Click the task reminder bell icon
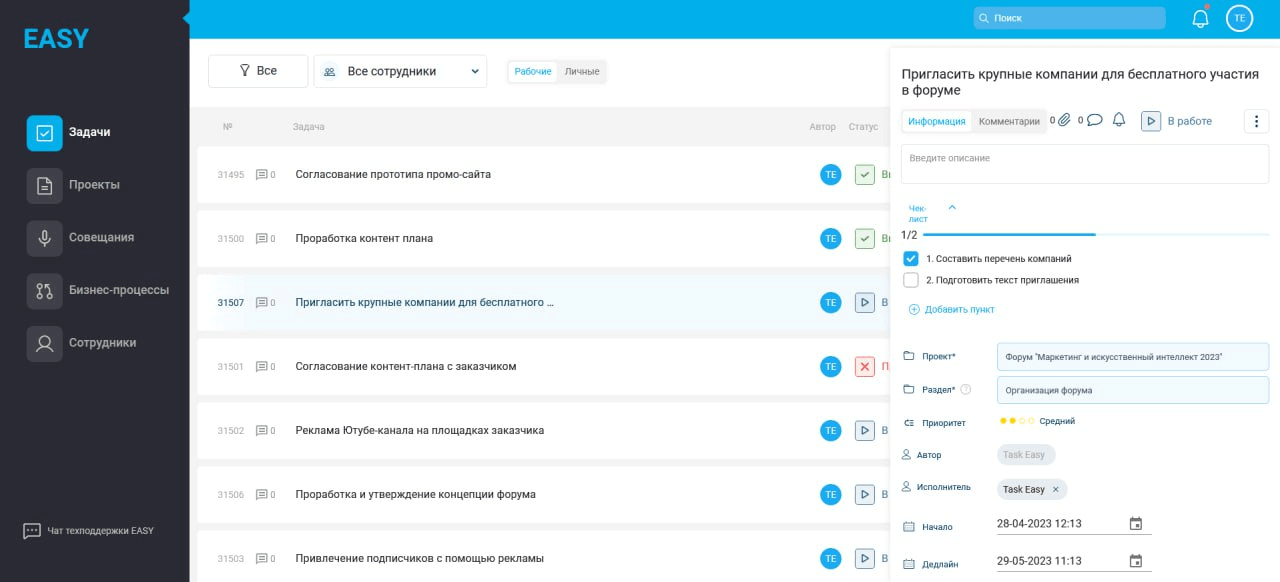1280x582 pixels. coord(1119,120)
